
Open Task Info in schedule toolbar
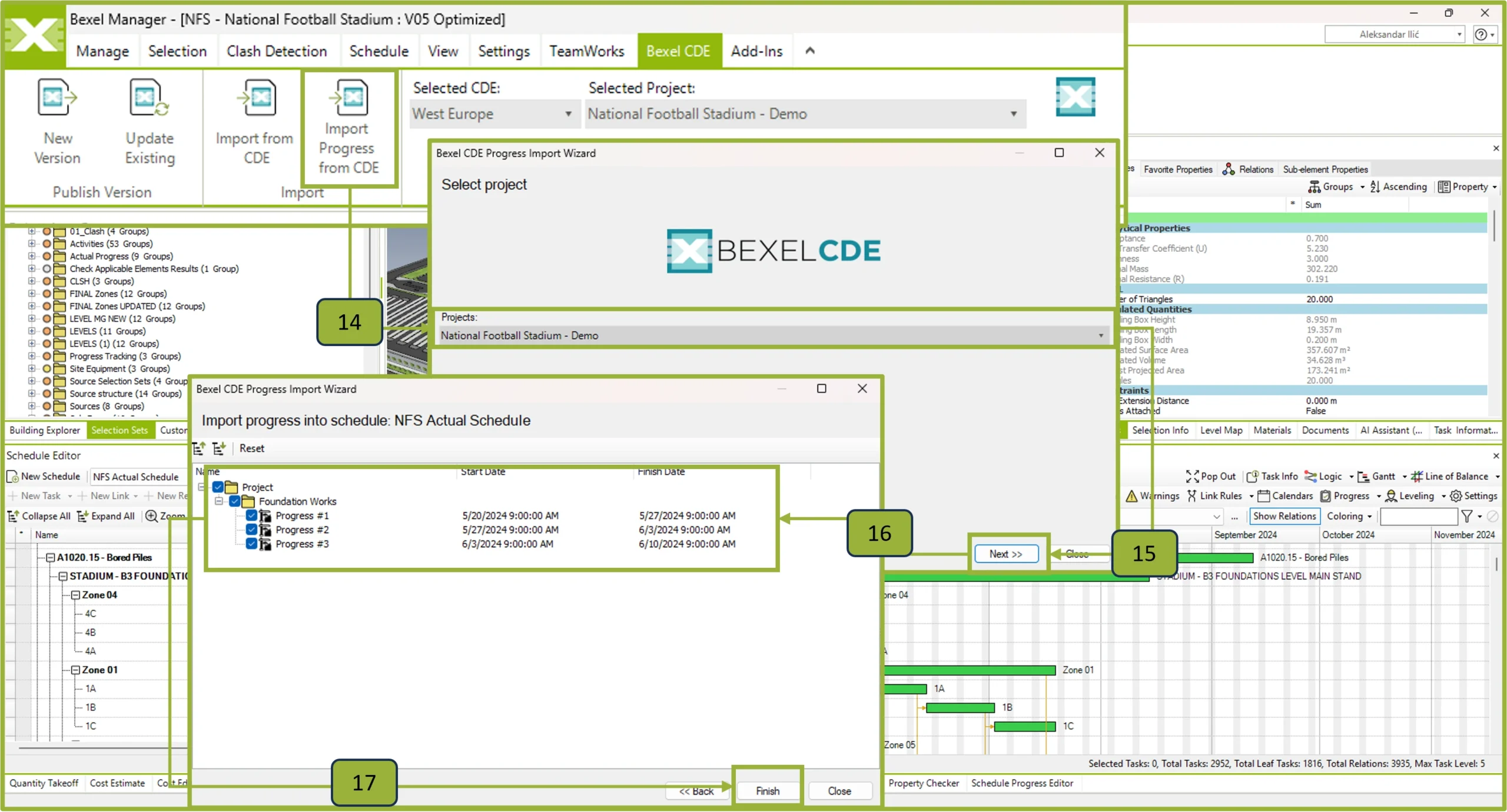pos(1272,477)
